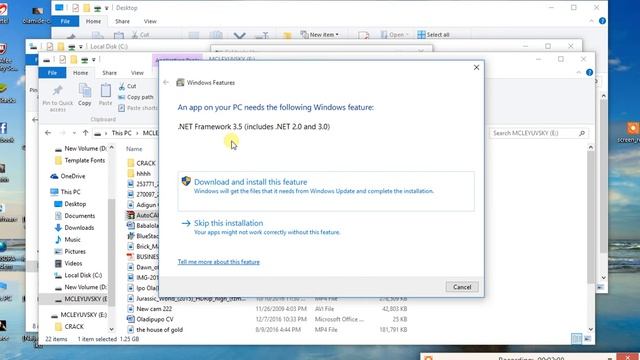This screenshot has width=640, height=360.
Task: Go up one folder level arrow
Action: click(x=85, y=133)
